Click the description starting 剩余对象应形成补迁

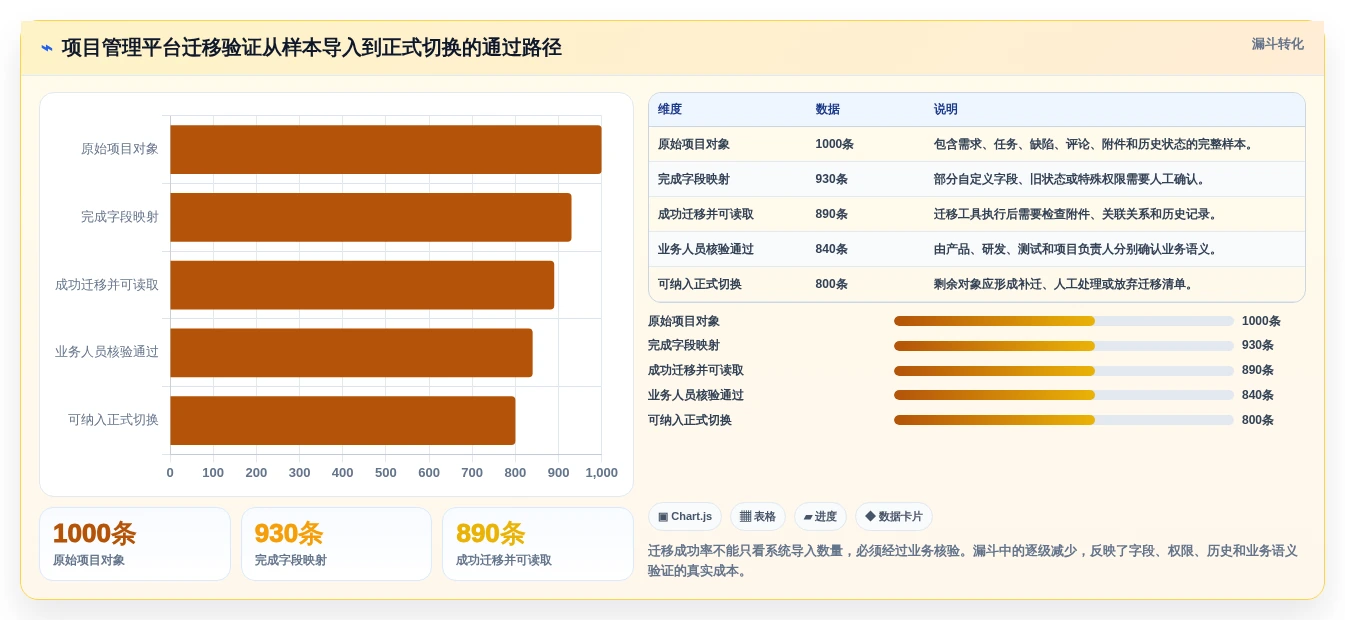(x=1065, y=284)
